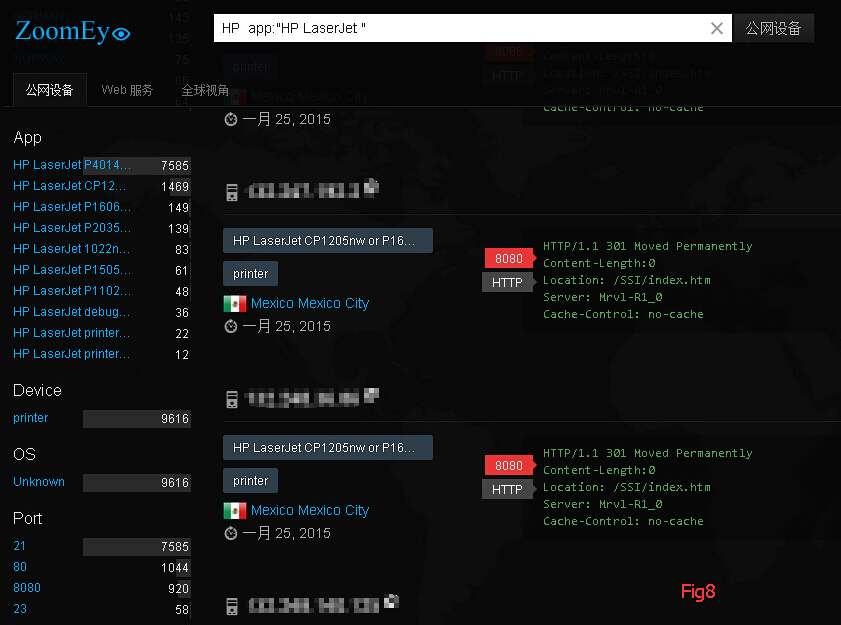Filter by HP LaserJet debug app
This screenshot has width=841, height=625.
coord(71,312)
